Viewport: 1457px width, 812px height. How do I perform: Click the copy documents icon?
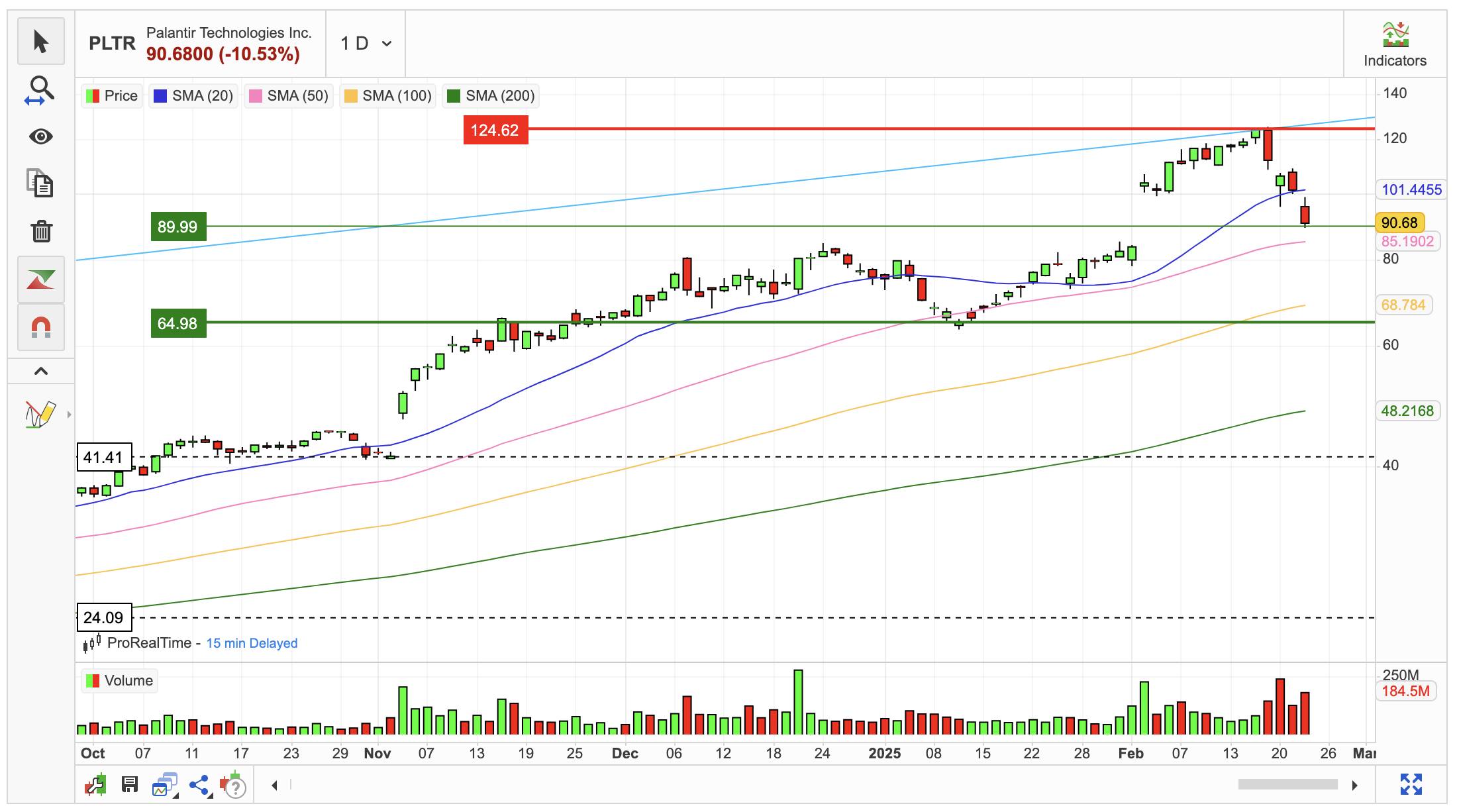(41, 183)
